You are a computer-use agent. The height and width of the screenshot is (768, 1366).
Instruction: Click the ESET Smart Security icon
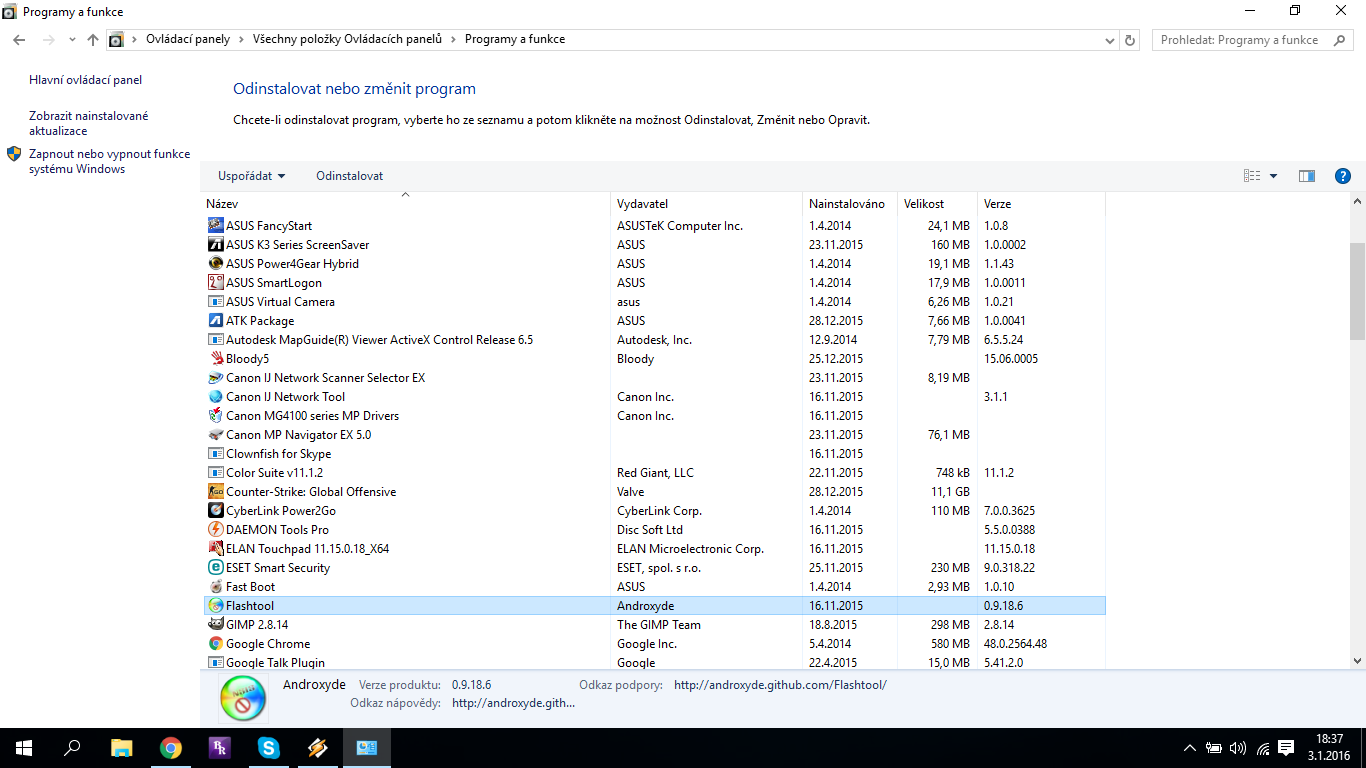(215, 568)
